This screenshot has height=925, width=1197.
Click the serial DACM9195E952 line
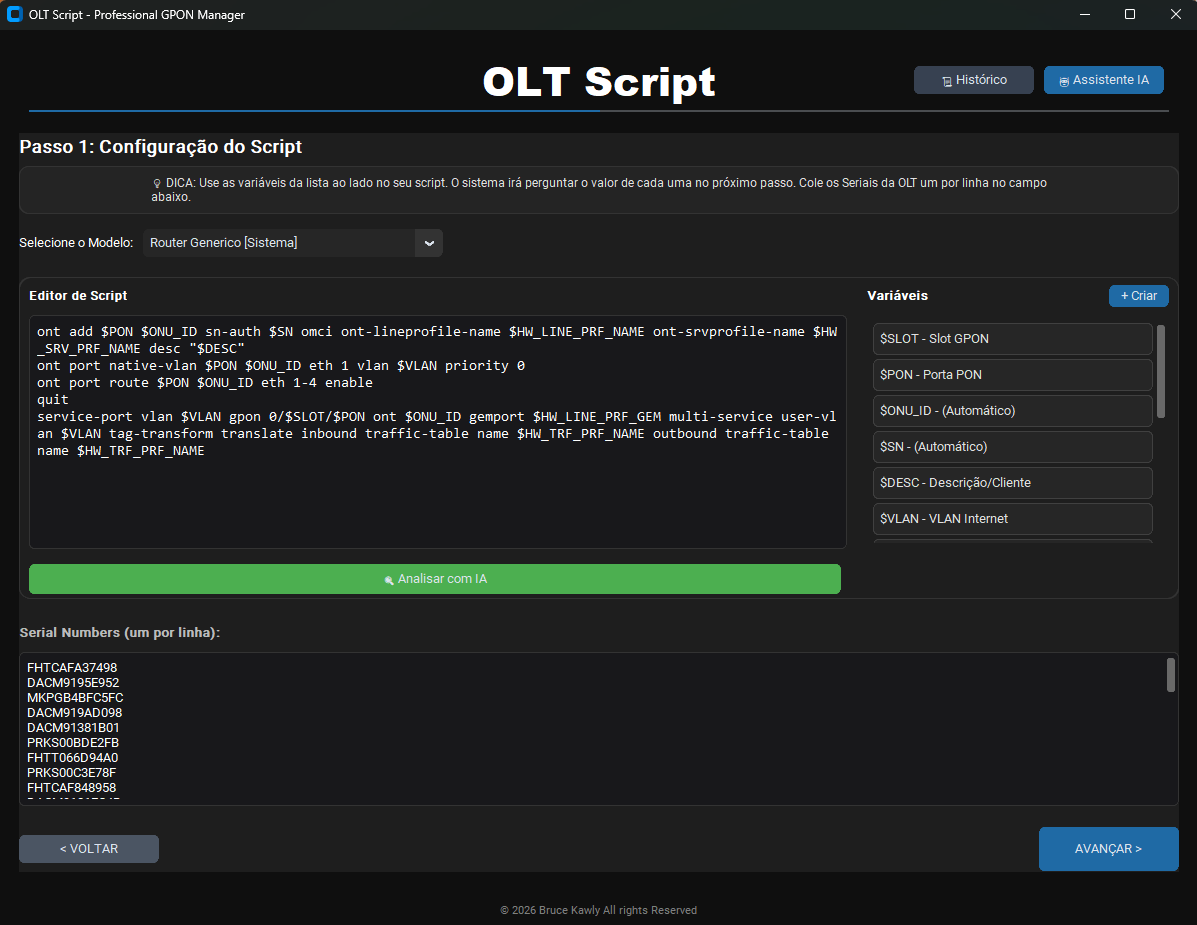point(73,683)
